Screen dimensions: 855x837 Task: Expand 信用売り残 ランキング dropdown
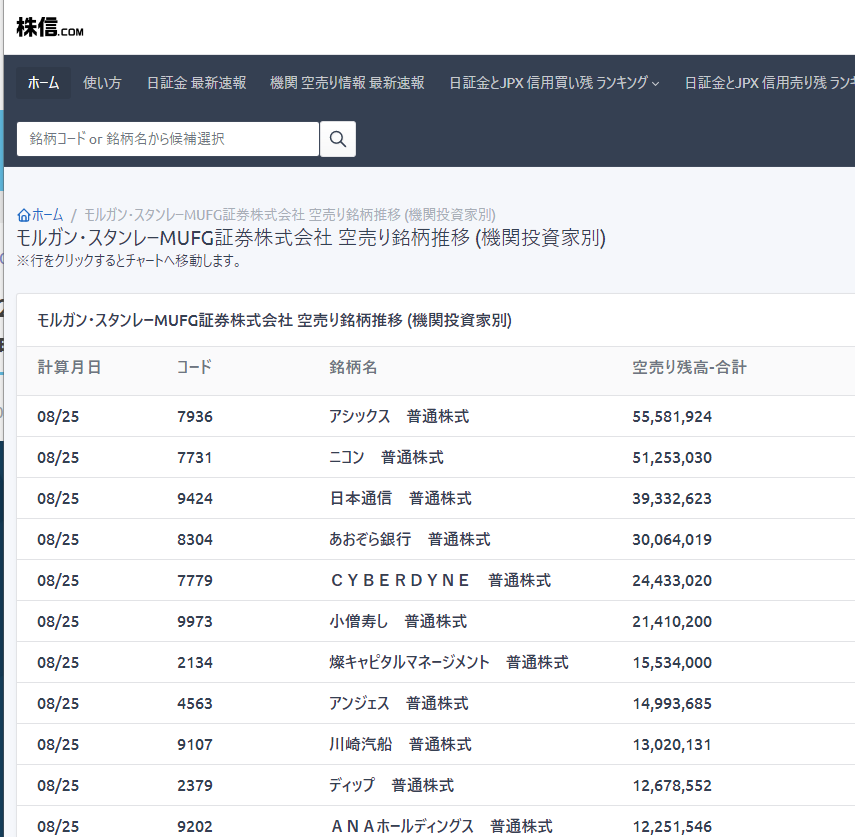coord(770,83)
